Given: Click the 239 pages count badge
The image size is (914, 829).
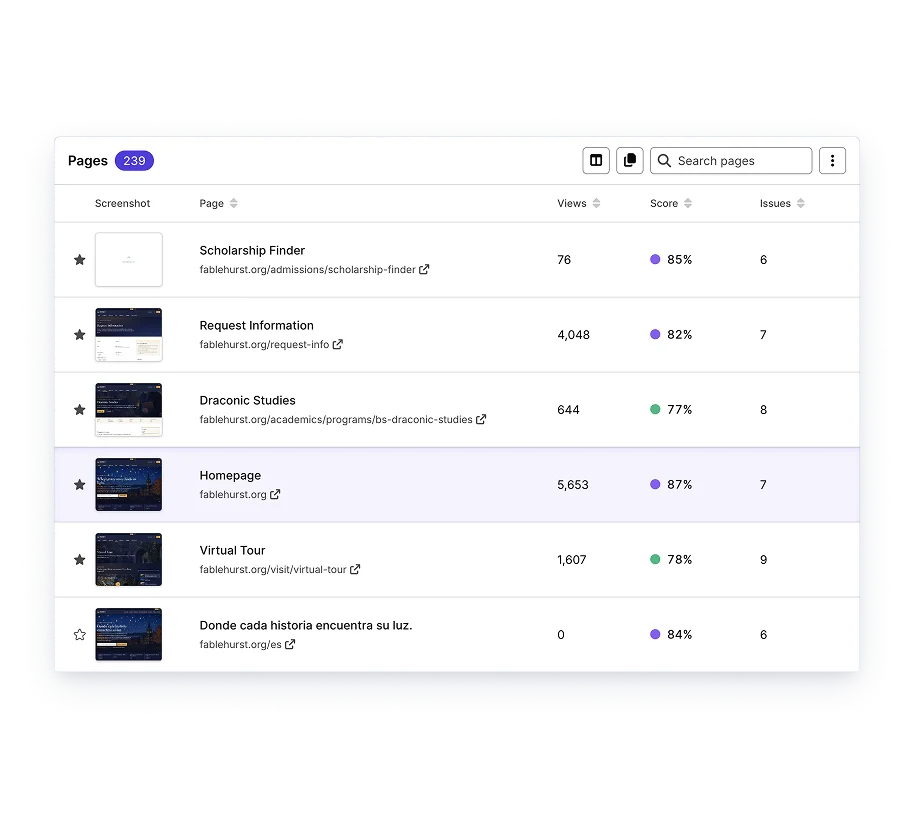Looking at the screenshot, I should coord(134,161).
